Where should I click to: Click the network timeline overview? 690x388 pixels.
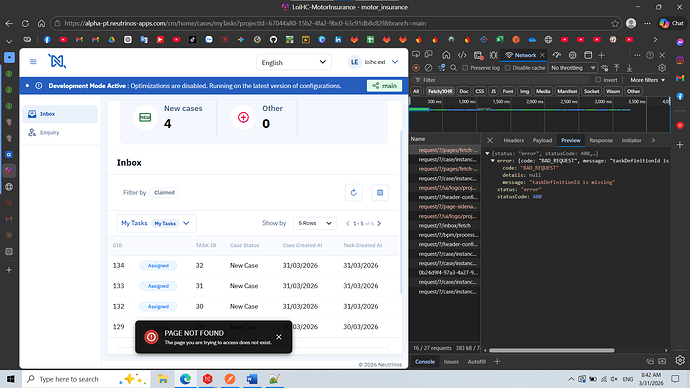coord(540,114)
